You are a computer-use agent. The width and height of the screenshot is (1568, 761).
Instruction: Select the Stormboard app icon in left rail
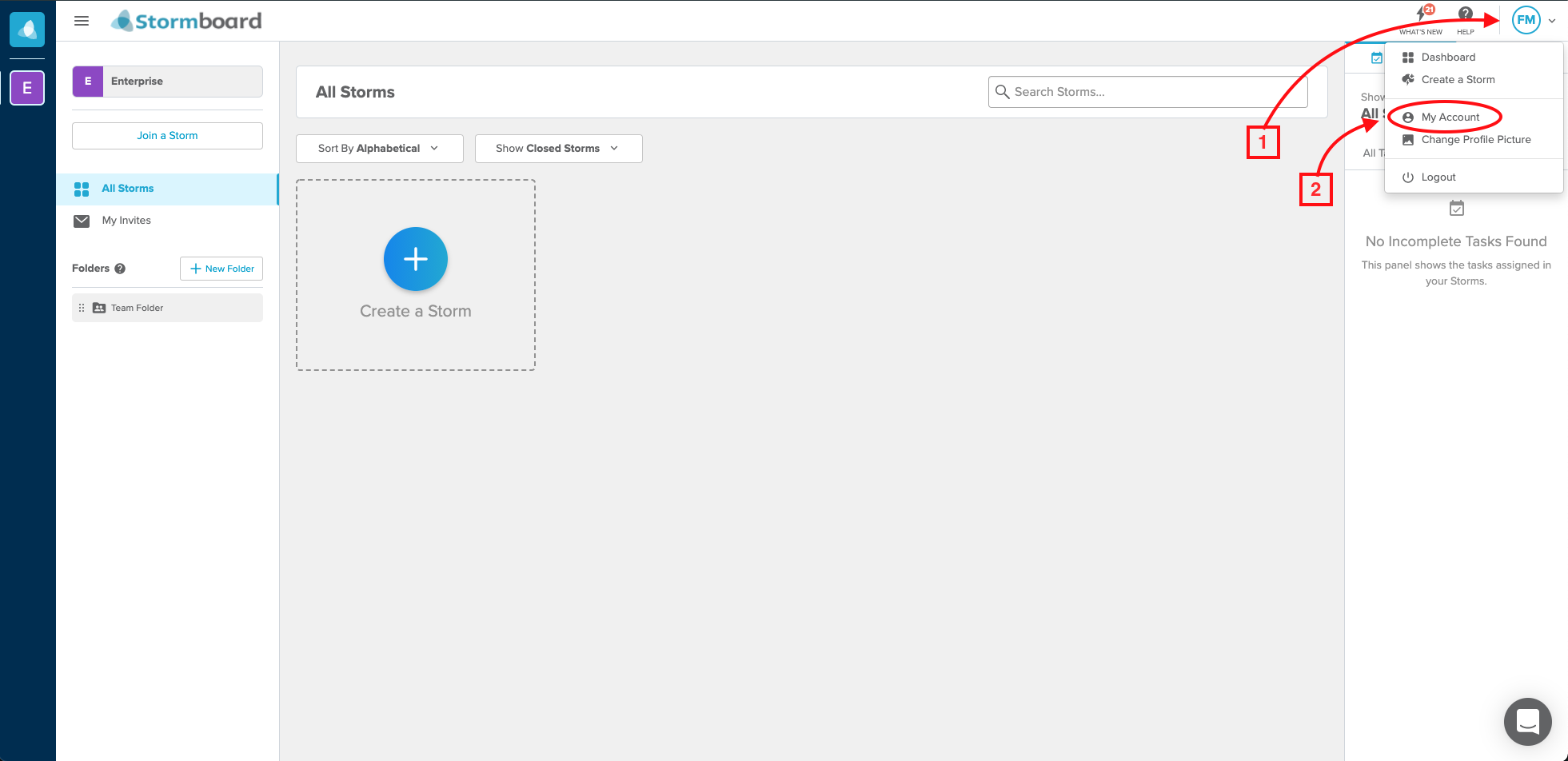pyautogui.click(x=27, y=30)
